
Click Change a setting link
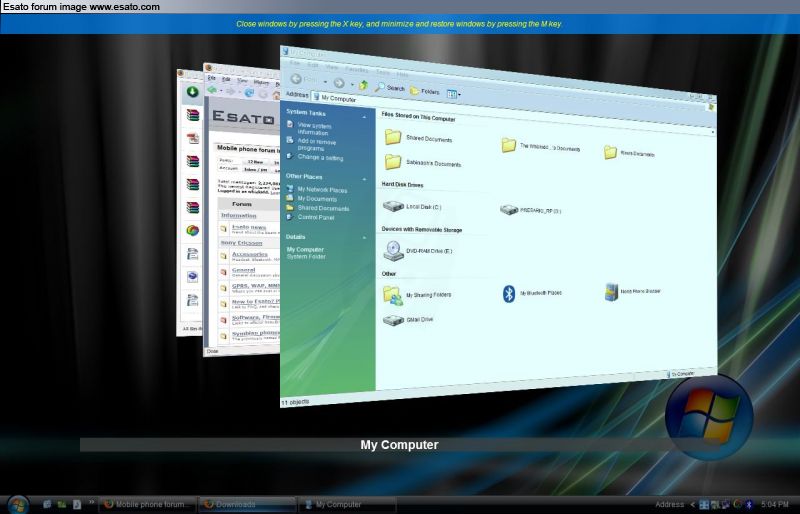(x=320, y=157)
